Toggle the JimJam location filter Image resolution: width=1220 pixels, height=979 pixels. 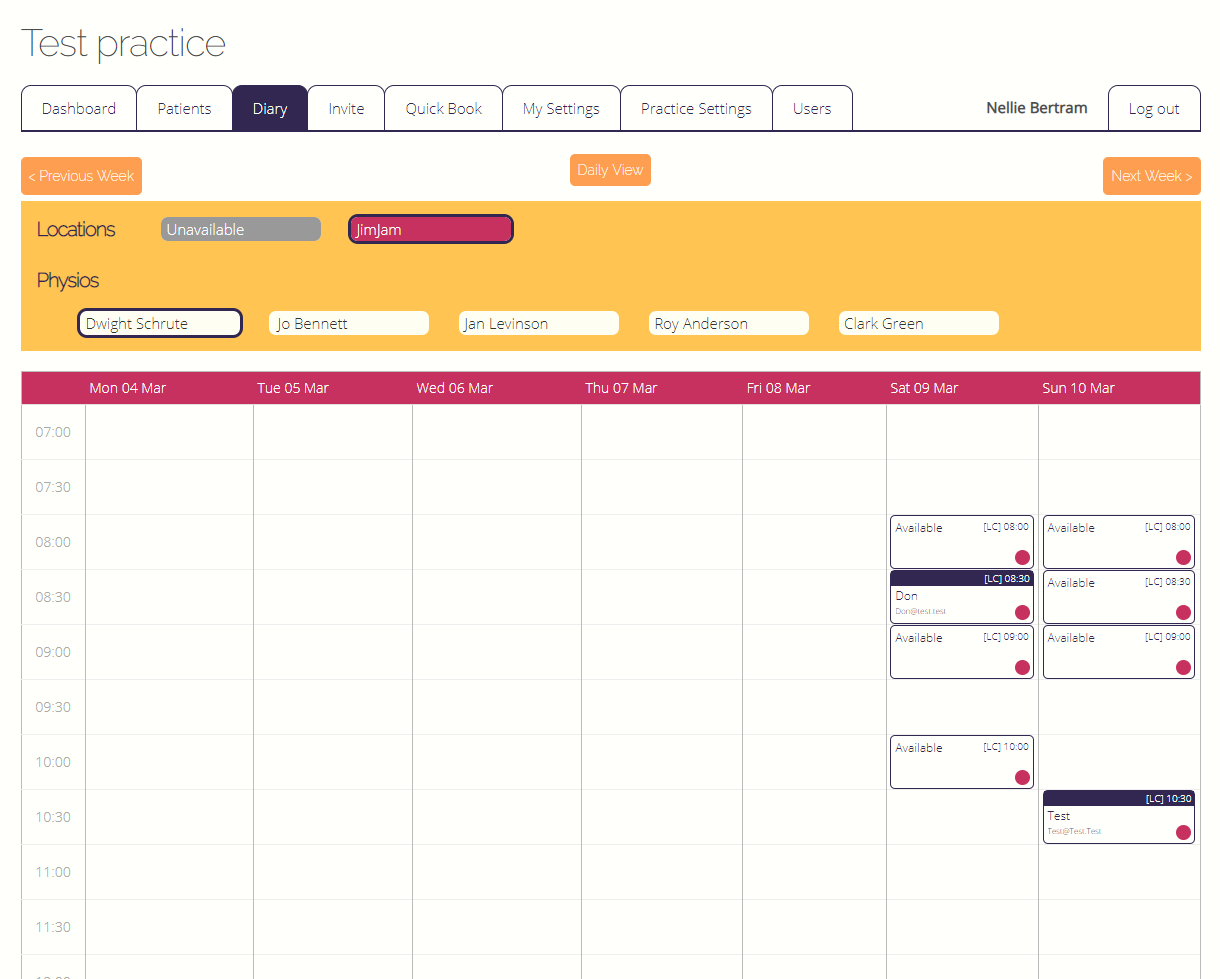[x=431, y=230]
